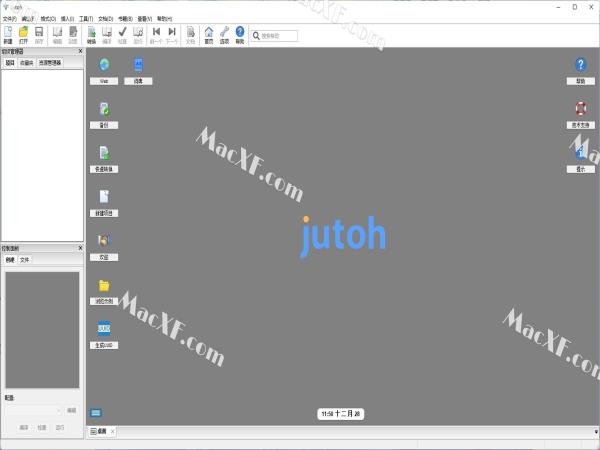Close the Desktop tab with its X
Viewport: 600px width, 450px height.
tap(112, 431)
